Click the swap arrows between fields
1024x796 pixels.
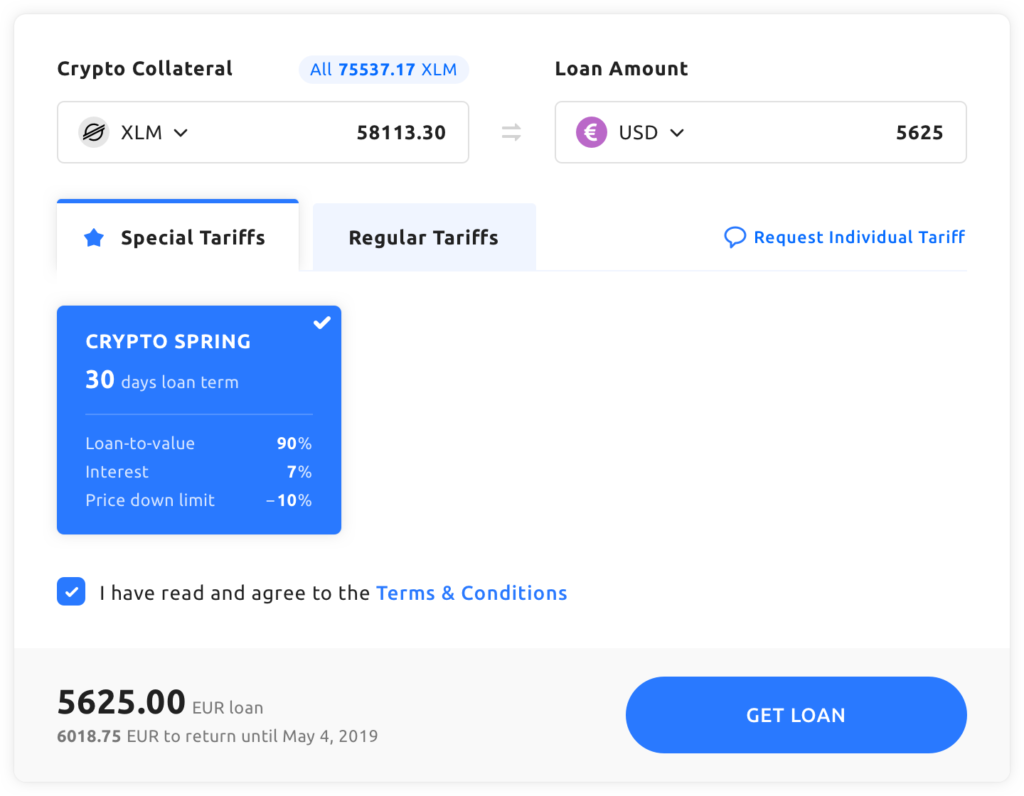(511, 132)
